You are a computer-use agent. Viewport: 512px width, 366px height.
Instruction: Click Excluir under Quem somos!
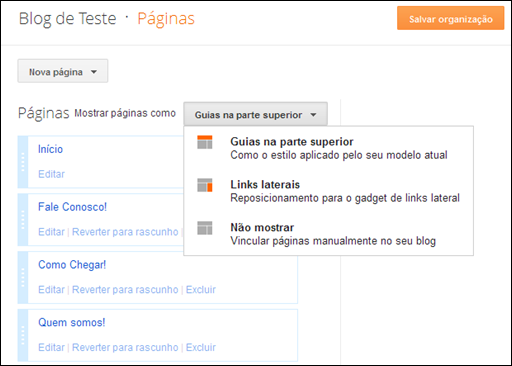(201, 347)
